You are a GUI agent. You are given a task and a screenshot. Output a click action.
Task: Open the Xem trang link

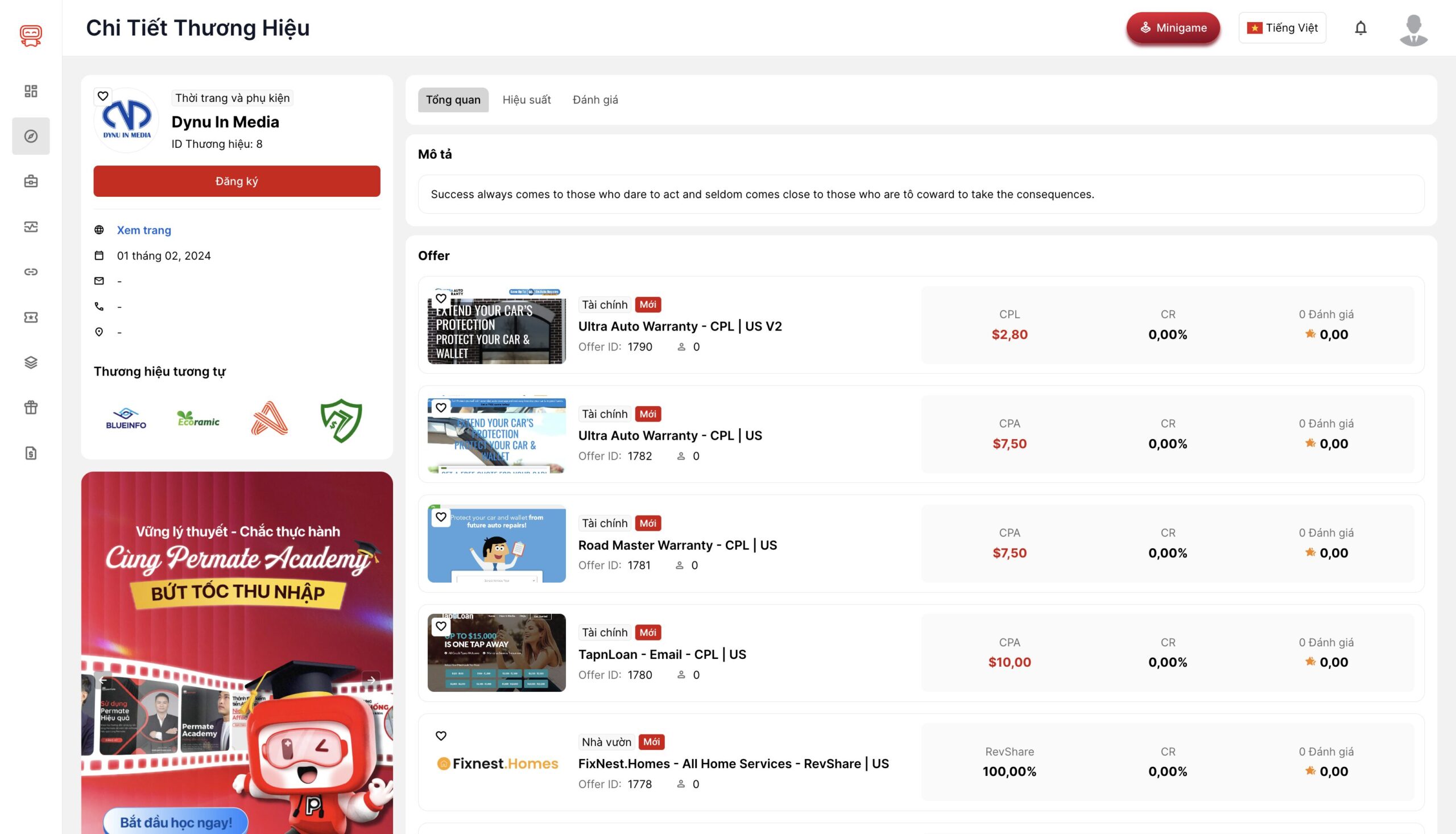144,230
